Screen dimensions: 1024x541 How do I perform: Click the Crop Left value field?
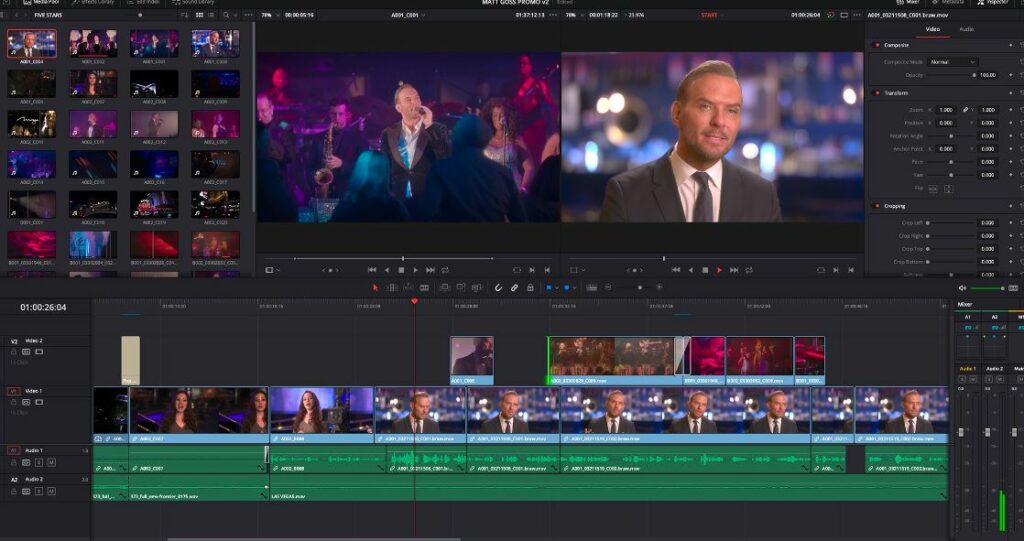pos(987,223)
